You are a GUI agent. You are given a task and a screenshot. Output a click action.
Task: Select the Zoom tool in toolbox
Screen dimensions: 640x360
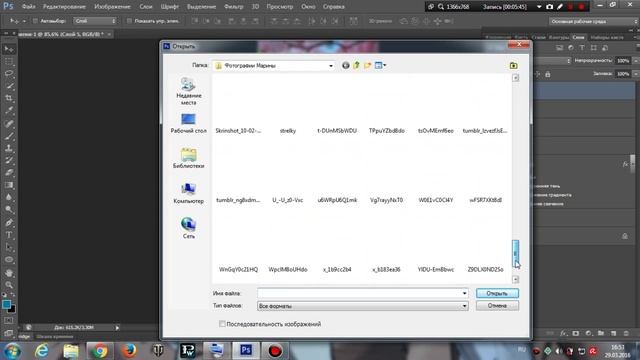point(9,284)
